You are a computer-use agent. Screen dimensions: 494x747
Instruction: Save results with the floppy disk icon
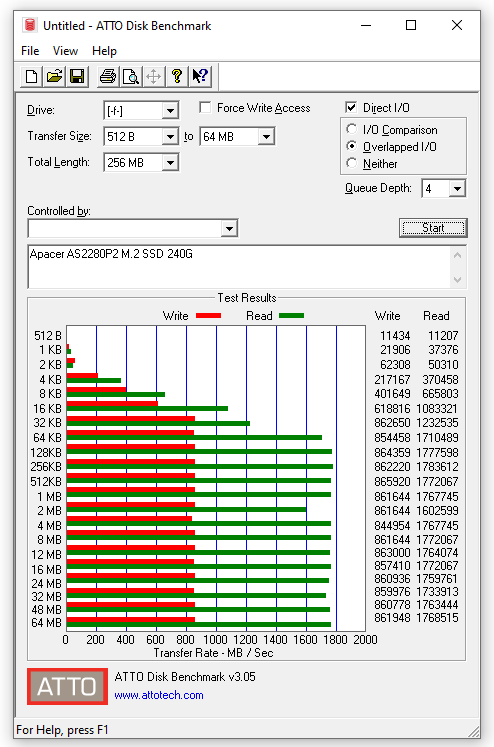pos(77,76)
